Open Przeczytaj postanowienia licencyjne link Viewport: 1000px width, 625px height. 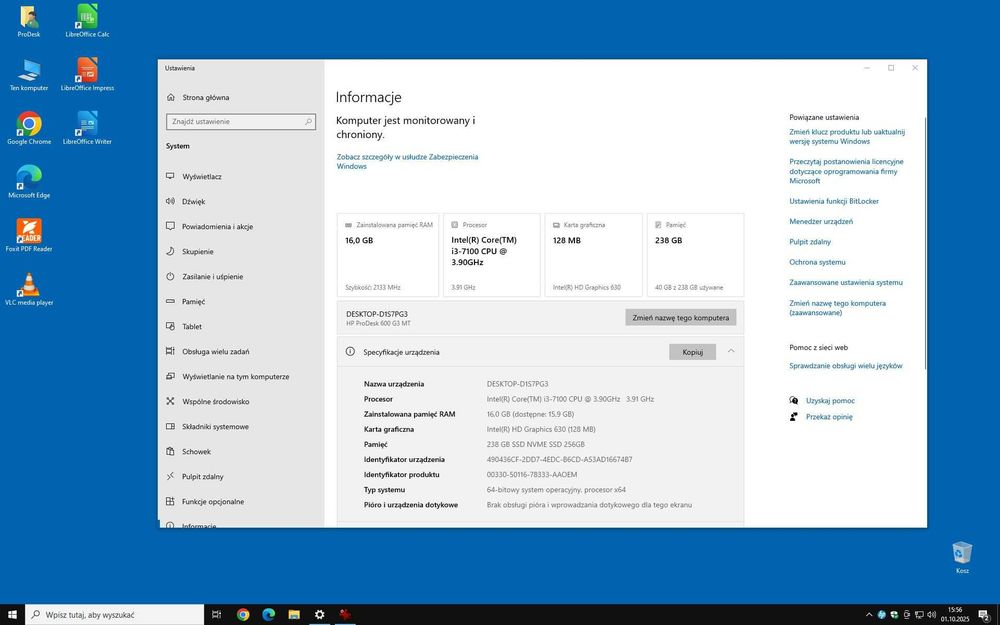[x=846, y=171]
